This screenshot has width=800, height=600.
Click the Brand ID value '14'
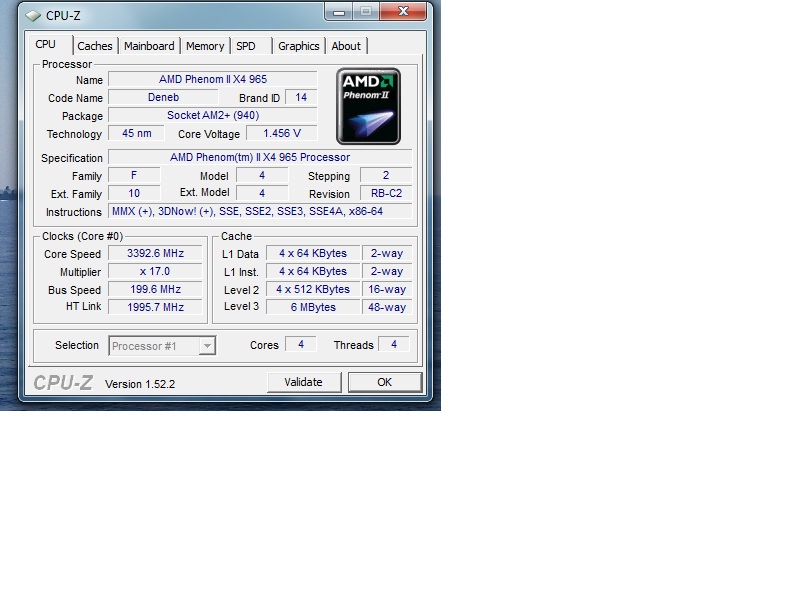point(301,97)
